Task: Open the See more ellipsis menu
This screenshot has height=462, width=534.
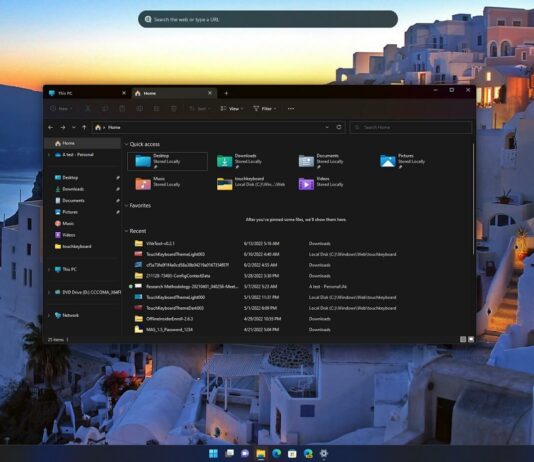Action: coord(291,109)
